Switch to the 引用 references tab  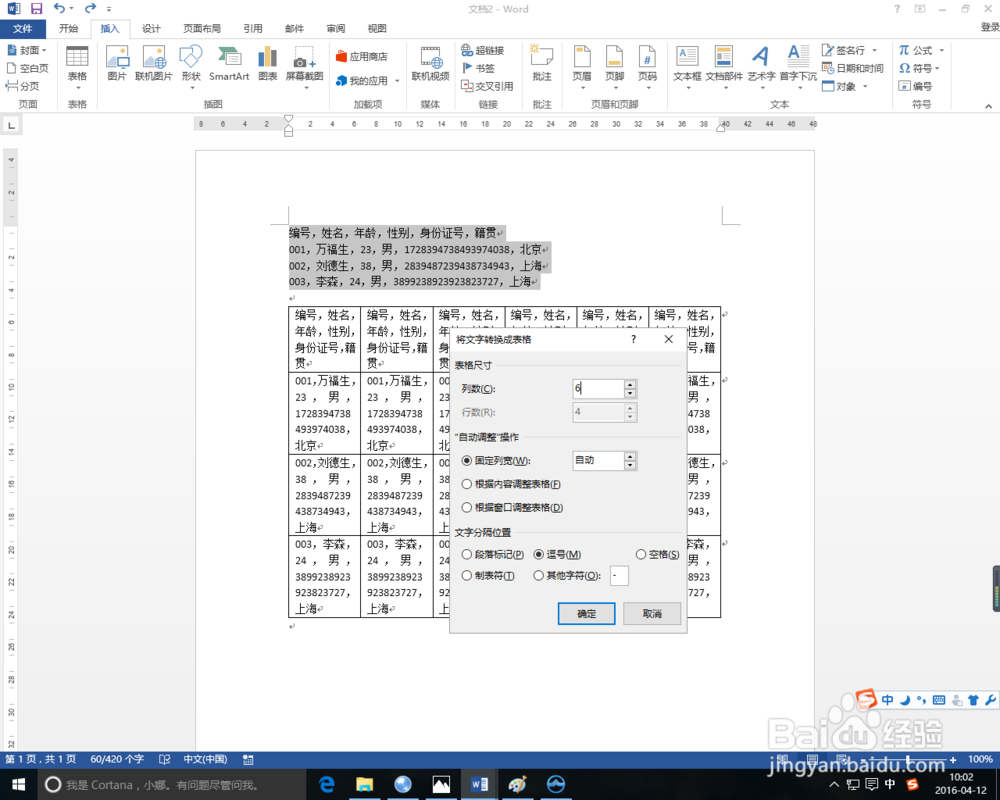click(253, 28)
